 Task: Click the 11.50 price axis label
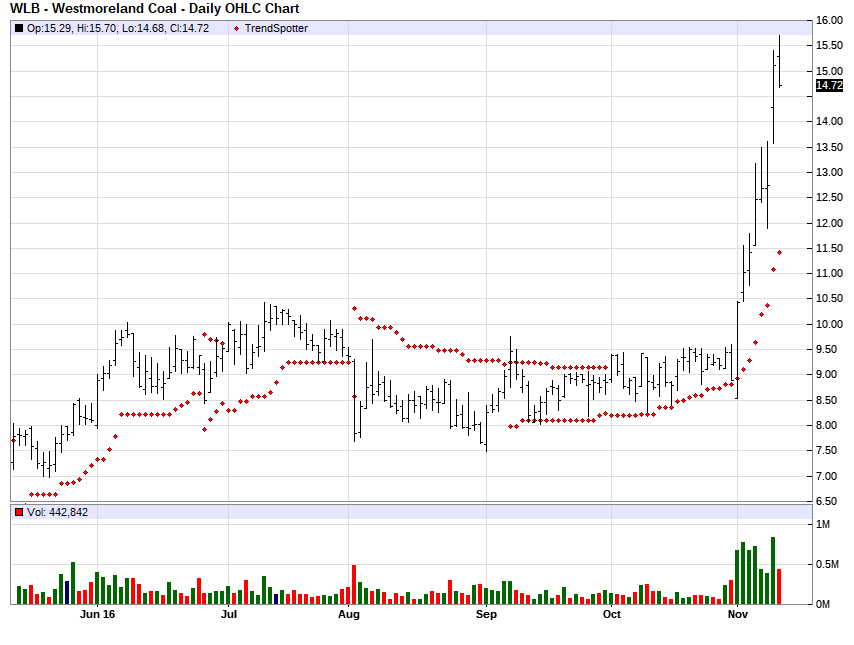[829, 248]
